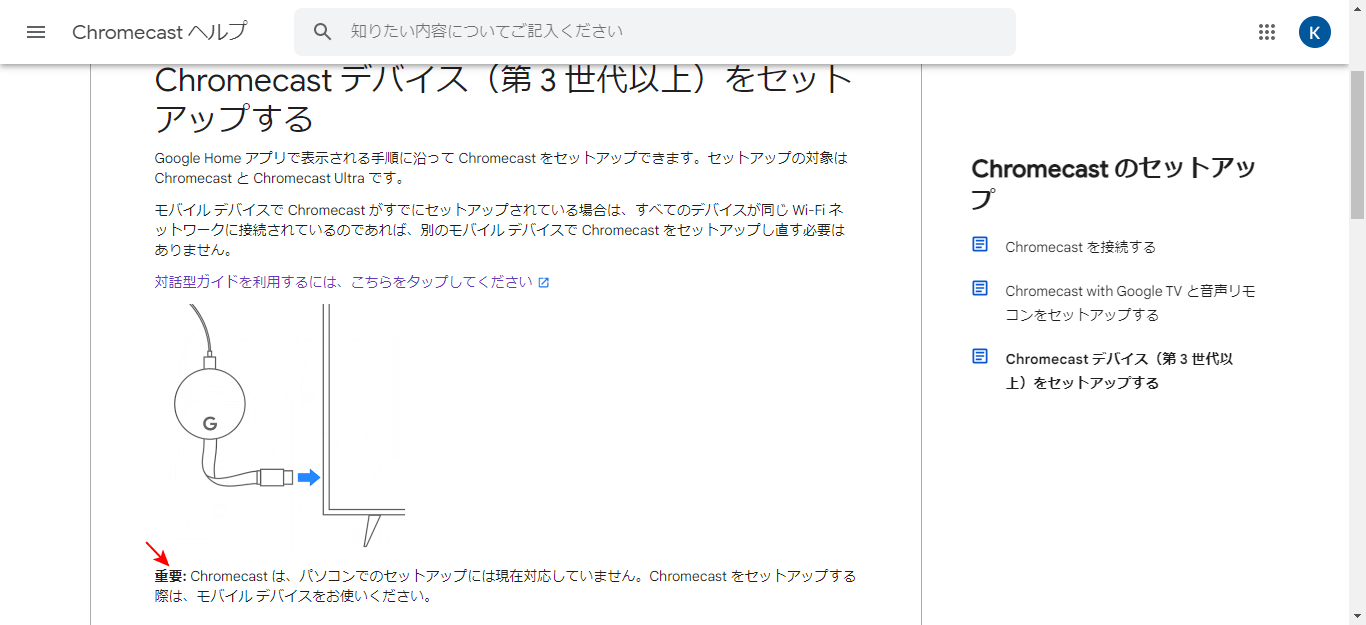Click the external link icon after the guide link

(544, 283)
